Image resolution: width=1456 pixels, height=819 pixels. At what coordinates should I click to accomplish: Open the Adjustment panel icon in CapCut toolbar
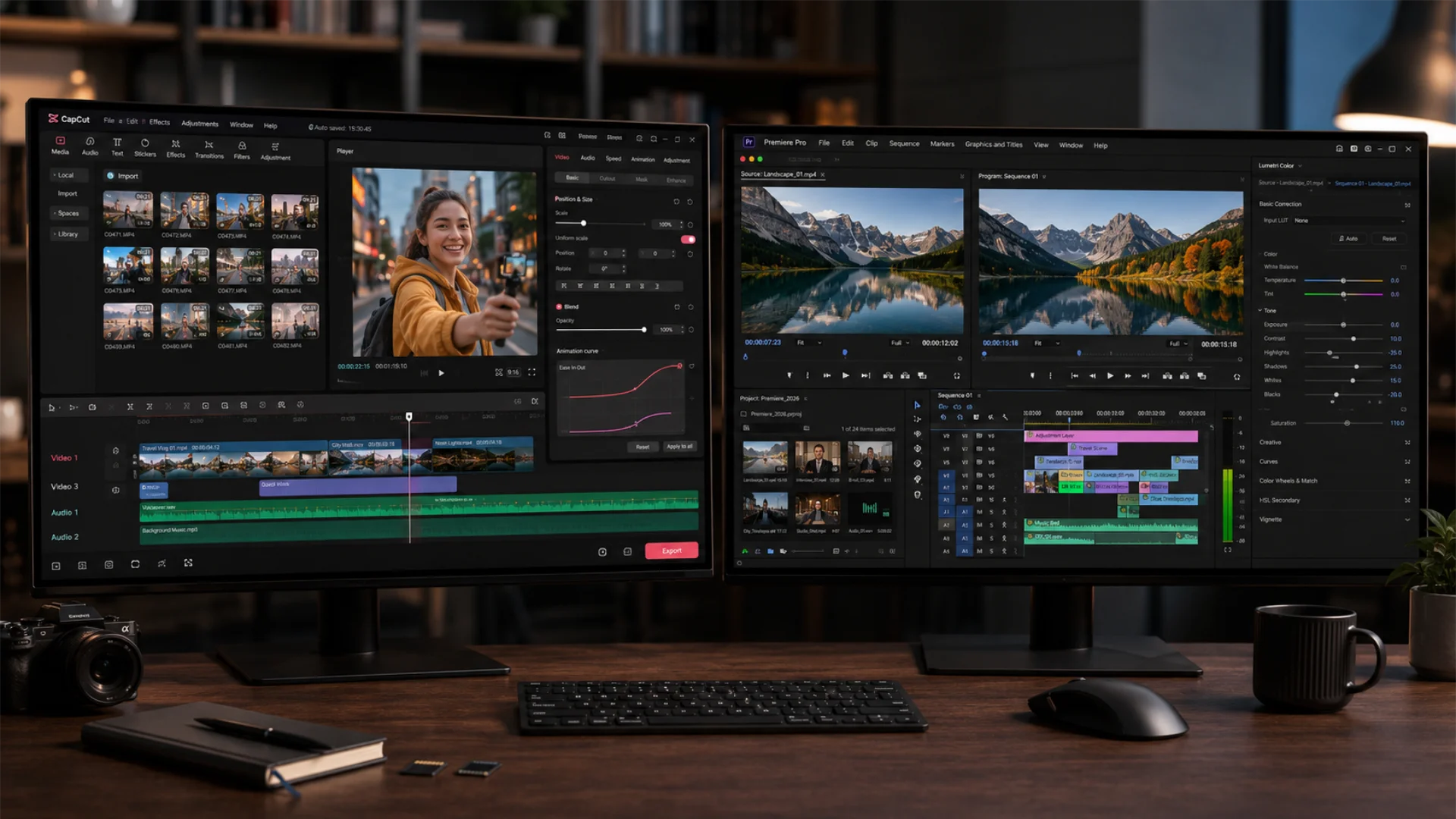coord(275,146)
